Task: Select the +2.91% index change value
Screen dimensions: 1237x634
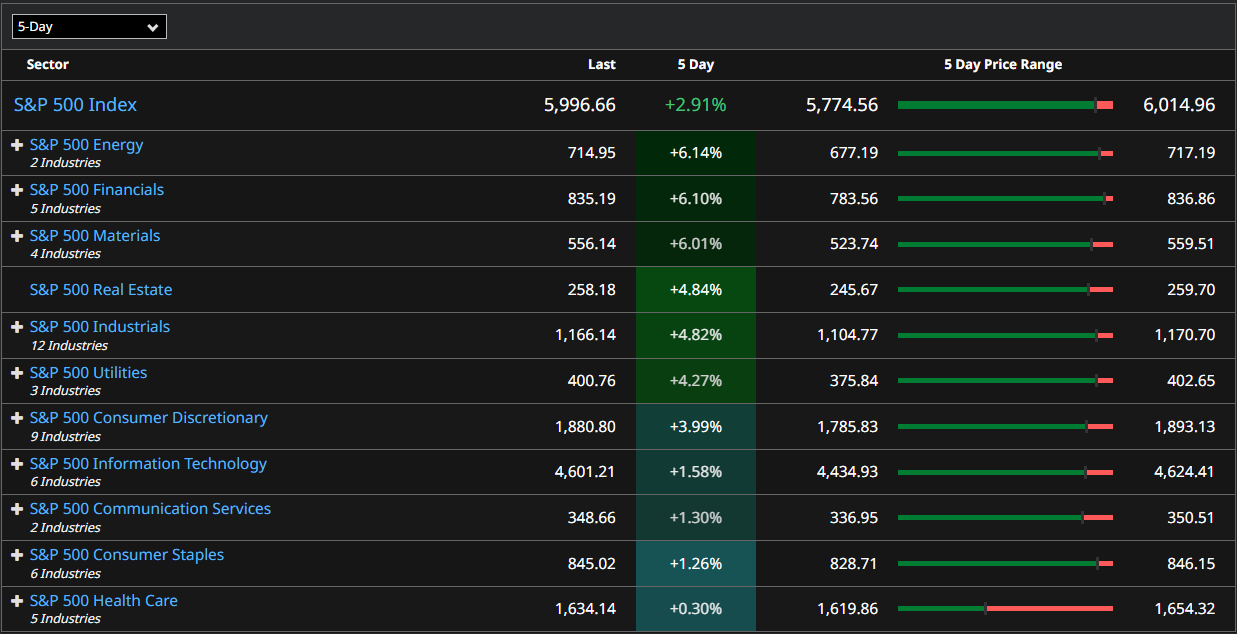Action: click(x=695, y=105)
